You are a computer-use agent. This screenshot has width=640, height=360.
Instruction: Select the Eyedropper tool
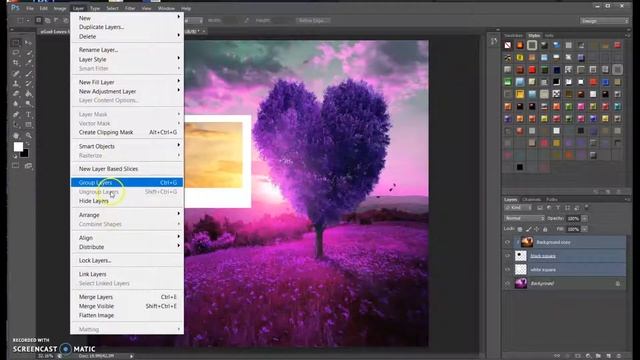[x=29, y=63]
